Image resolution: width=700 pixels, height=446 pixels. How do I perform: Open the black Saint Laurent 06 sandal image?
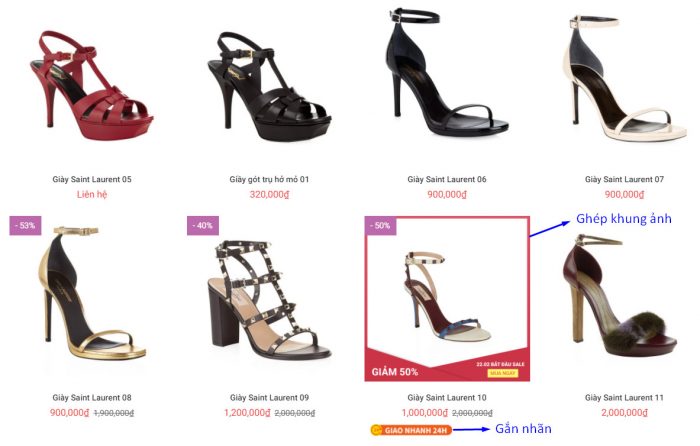[x=447, y=71]
